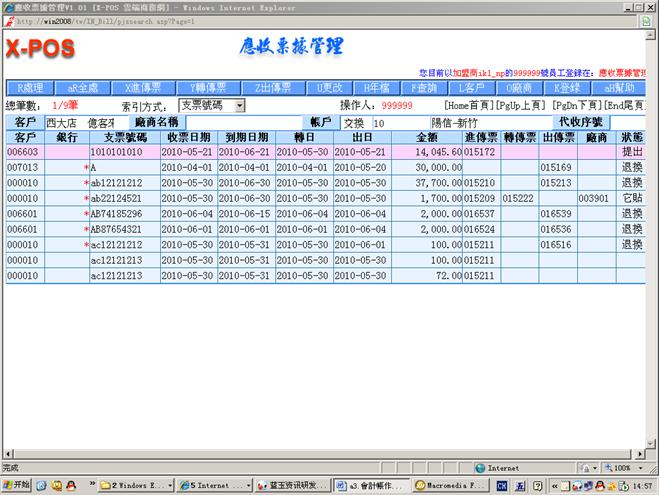Expand the 索引方式 dropdown
This screenshot has height=495, width=659.
pyautogui.click(x=239, y=105)
